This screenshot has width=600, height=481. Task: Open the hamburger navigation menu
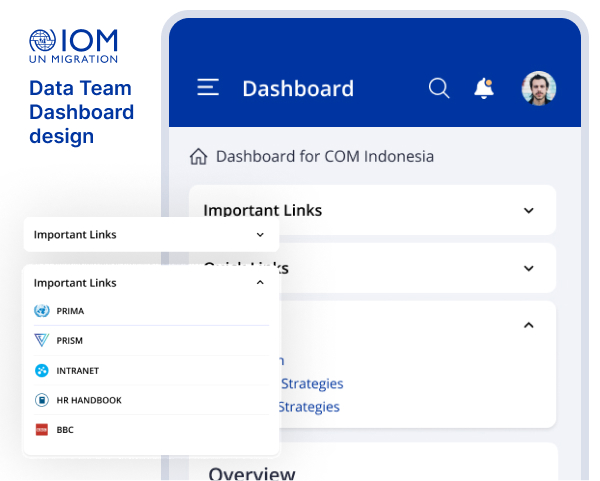pos(208,88)
